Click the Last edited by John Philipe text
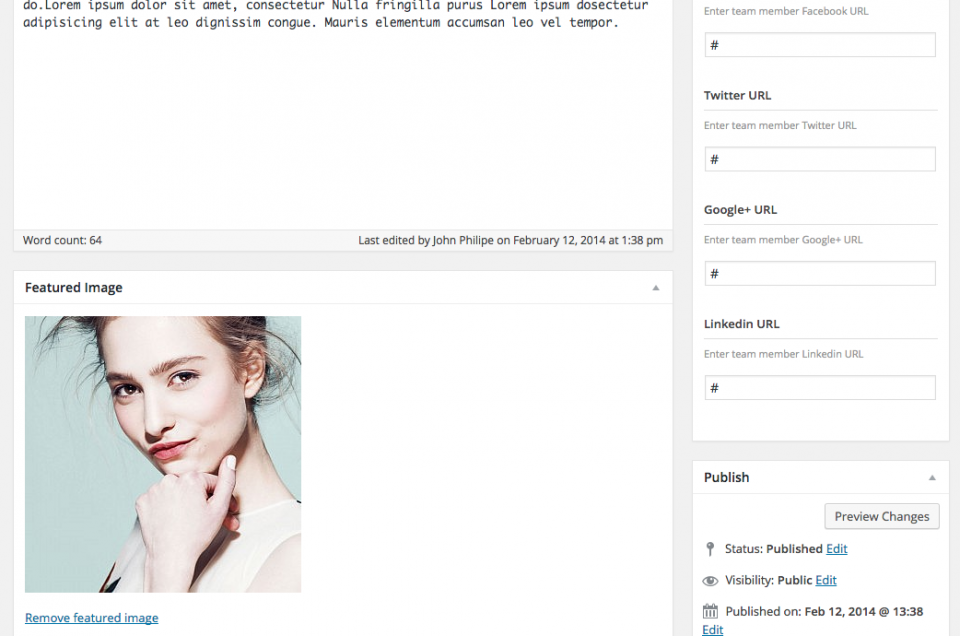 tap(511, 240)
